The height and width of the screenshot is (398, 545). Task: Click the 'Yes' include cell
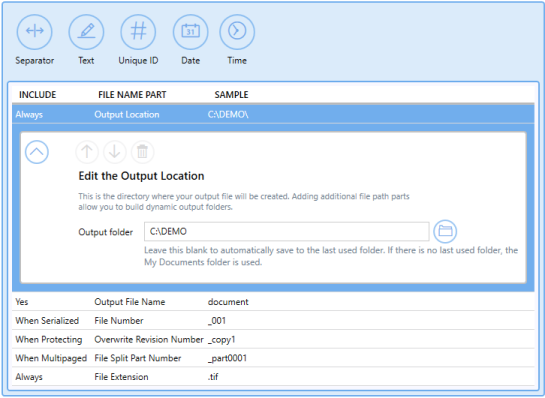[22, 302]
